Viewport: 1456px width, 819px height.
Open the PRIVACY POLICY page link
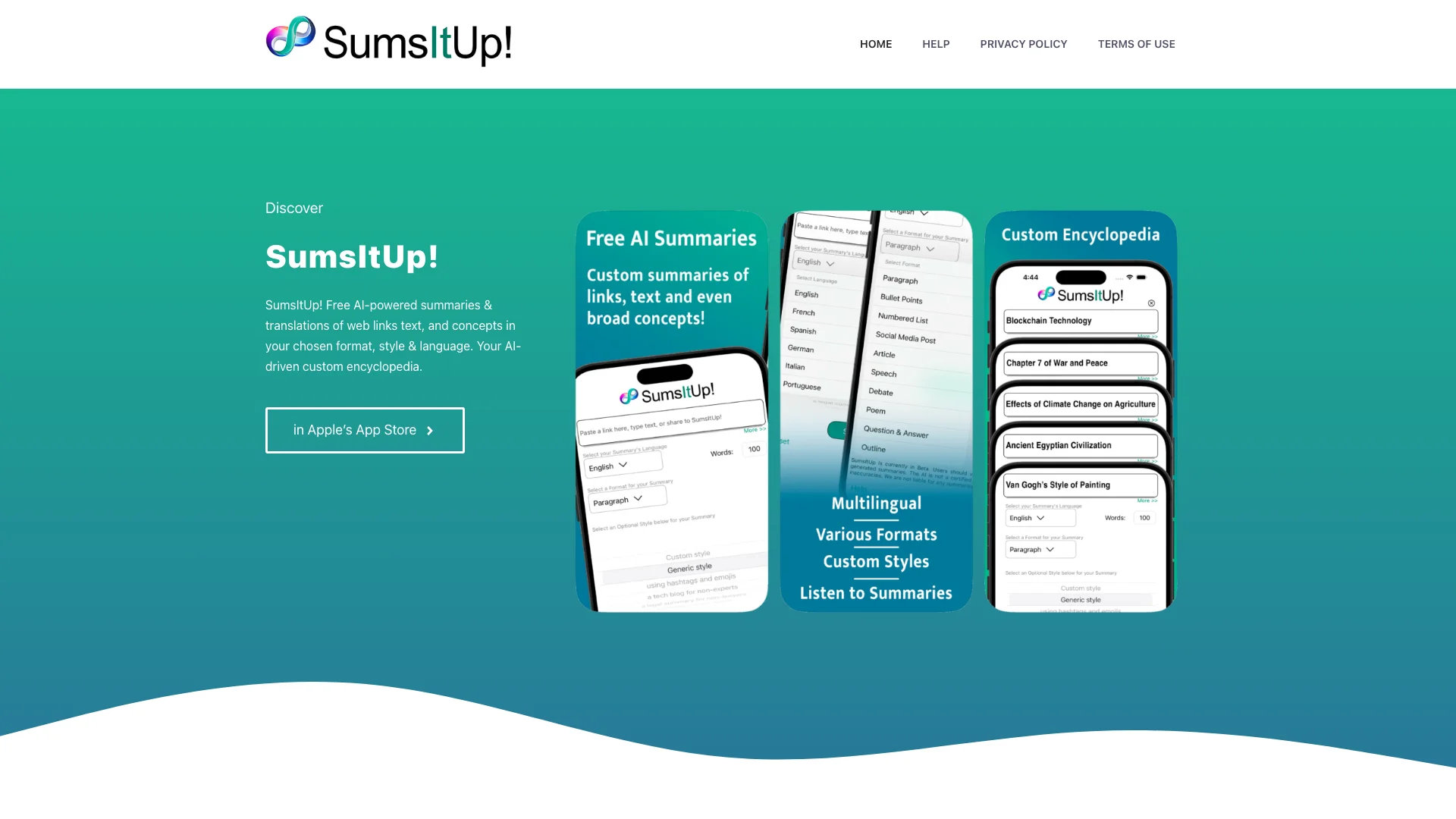tap(1023, 43)
